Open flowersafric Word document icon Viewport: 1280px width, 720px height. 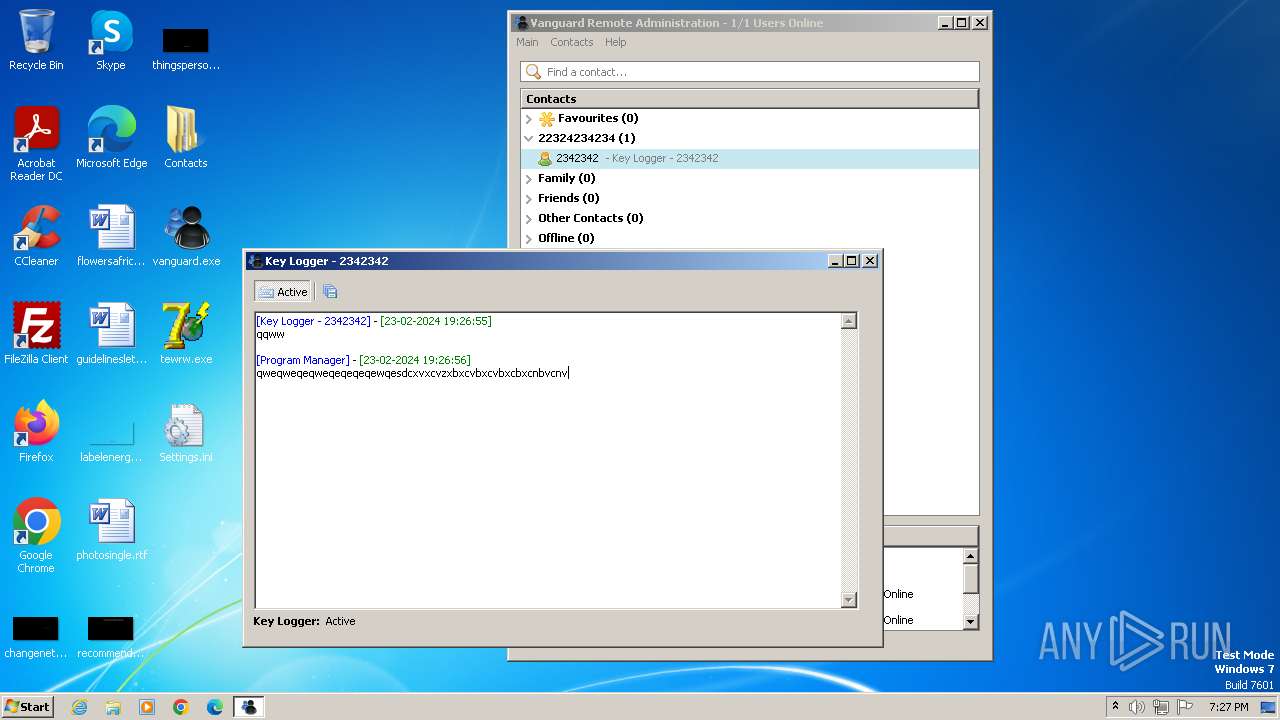[x=111, y=236]
